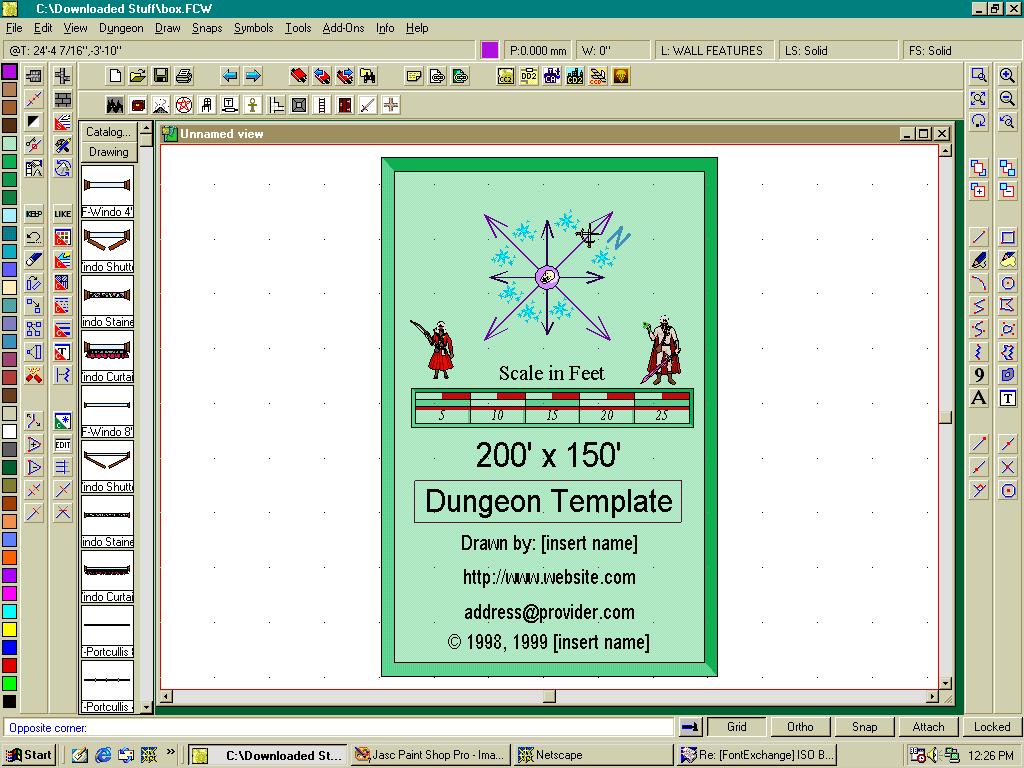Click the Print icon in toolbar

tap(184, 76)
